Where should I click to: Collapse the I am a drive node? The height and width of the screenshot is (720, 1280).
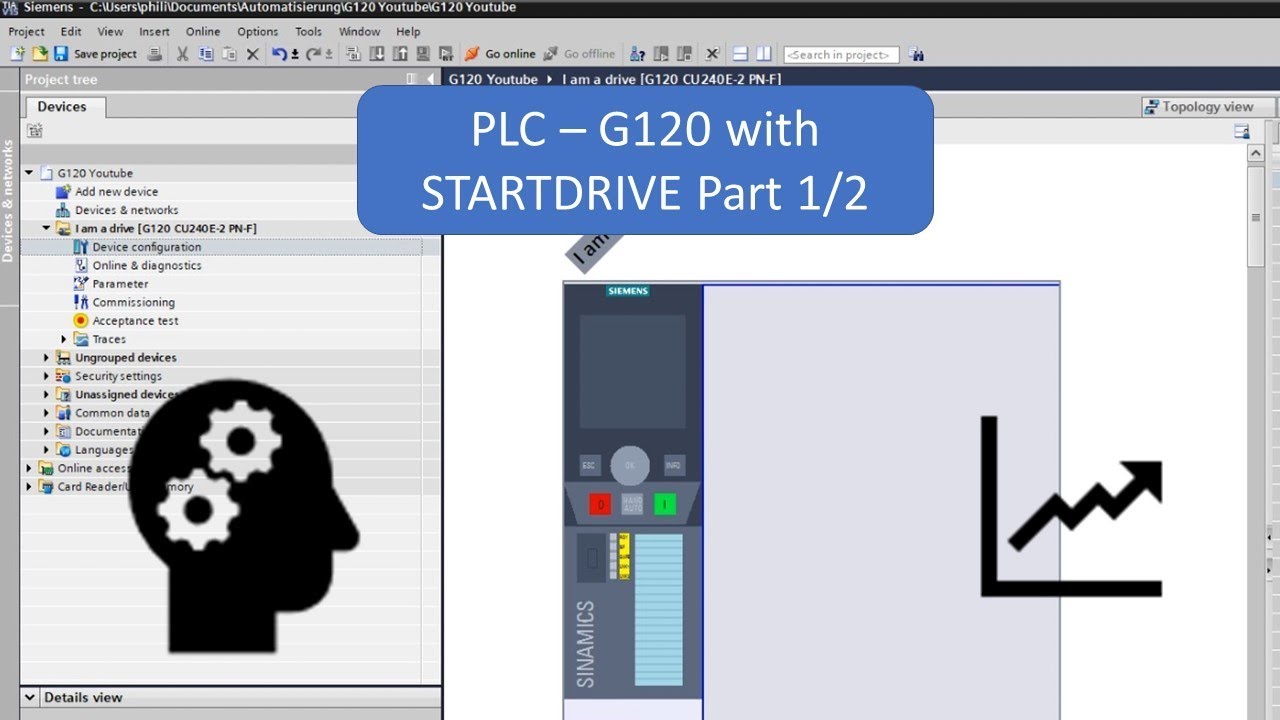click(x=46, y=228)
